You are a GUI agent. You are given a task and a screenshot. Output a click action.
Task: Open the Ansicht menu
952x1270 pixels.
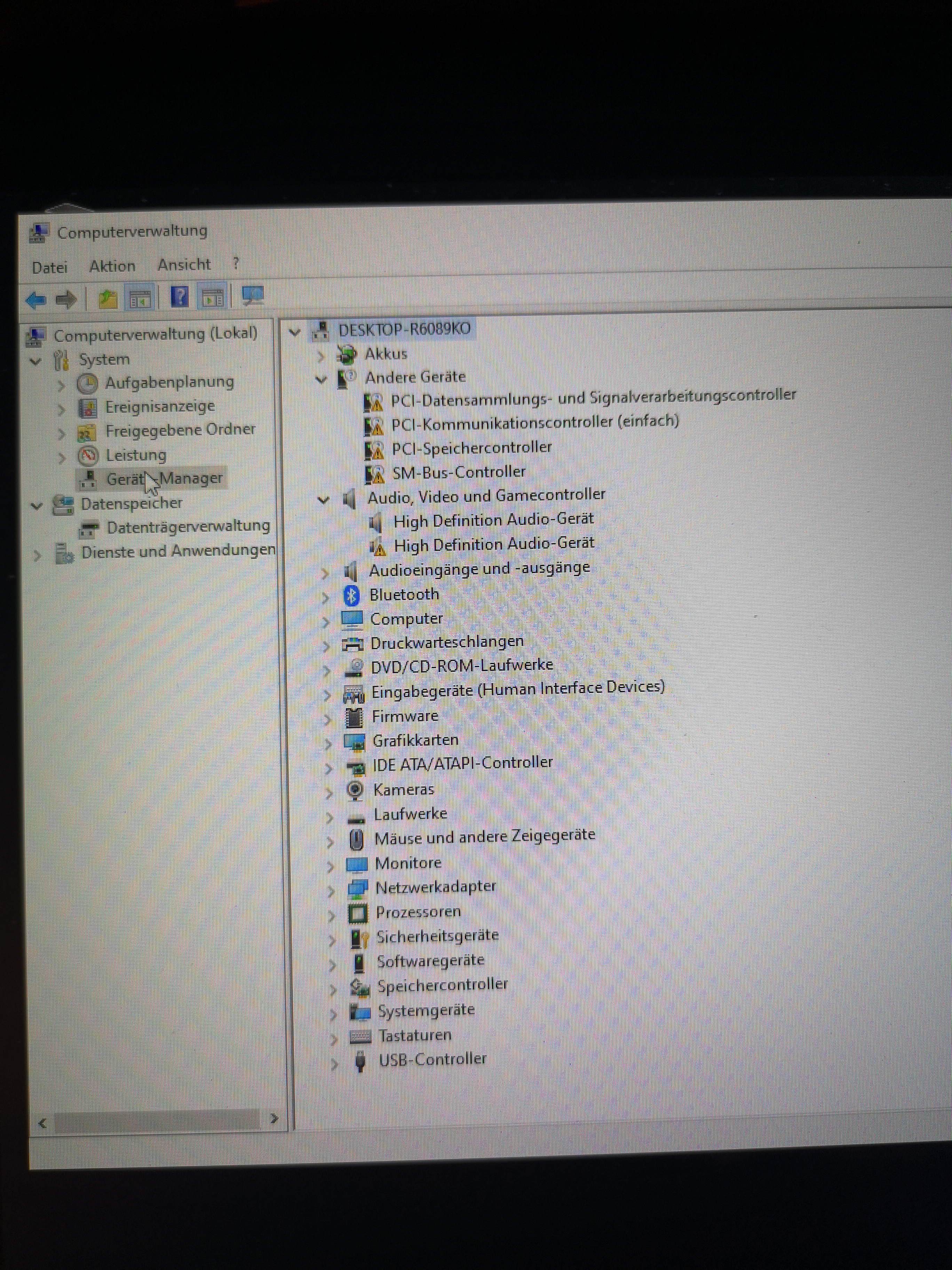click(184, 265)
